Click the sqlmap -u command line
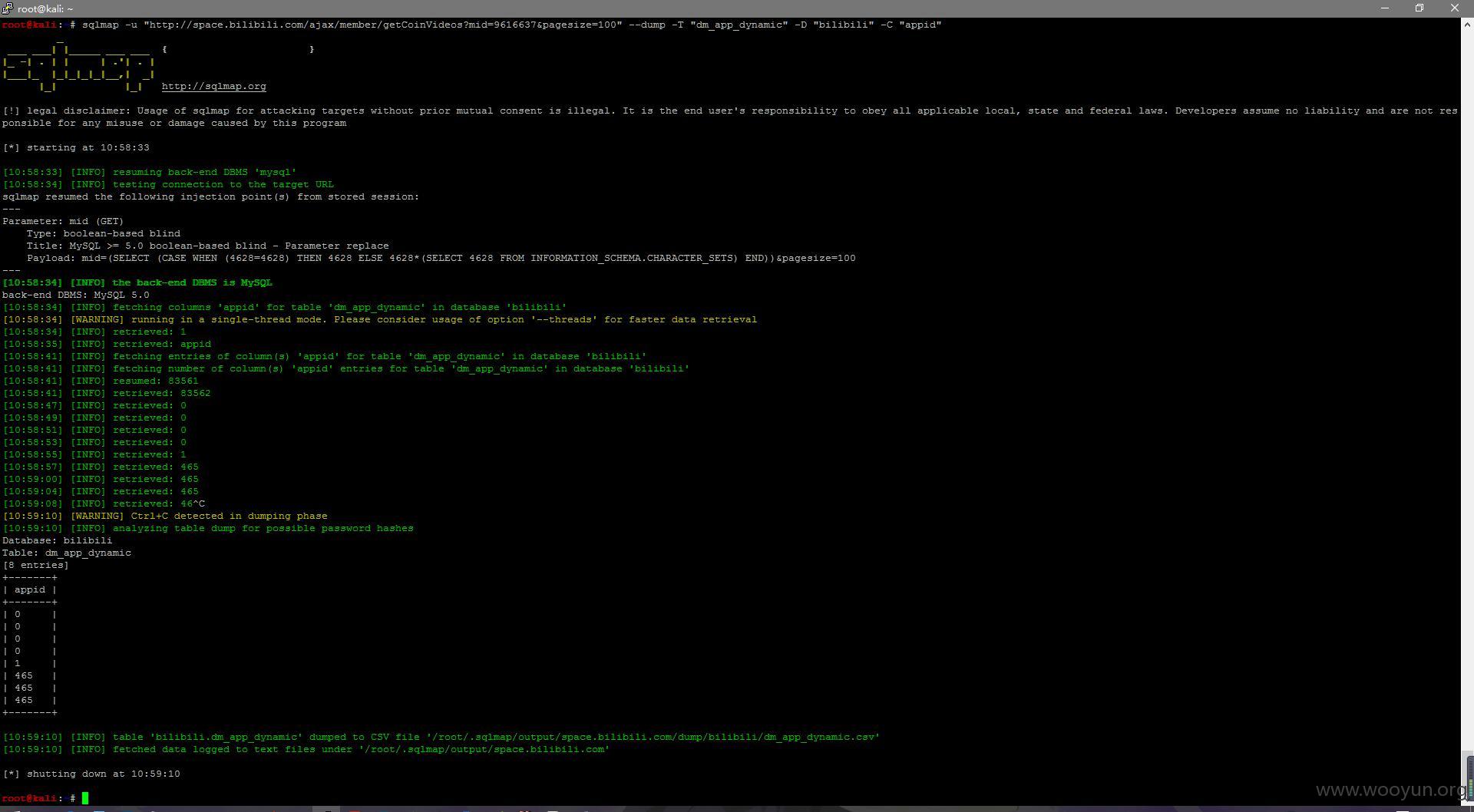Viewport: 1474px width, 812px height. click(x=511, y=25)
